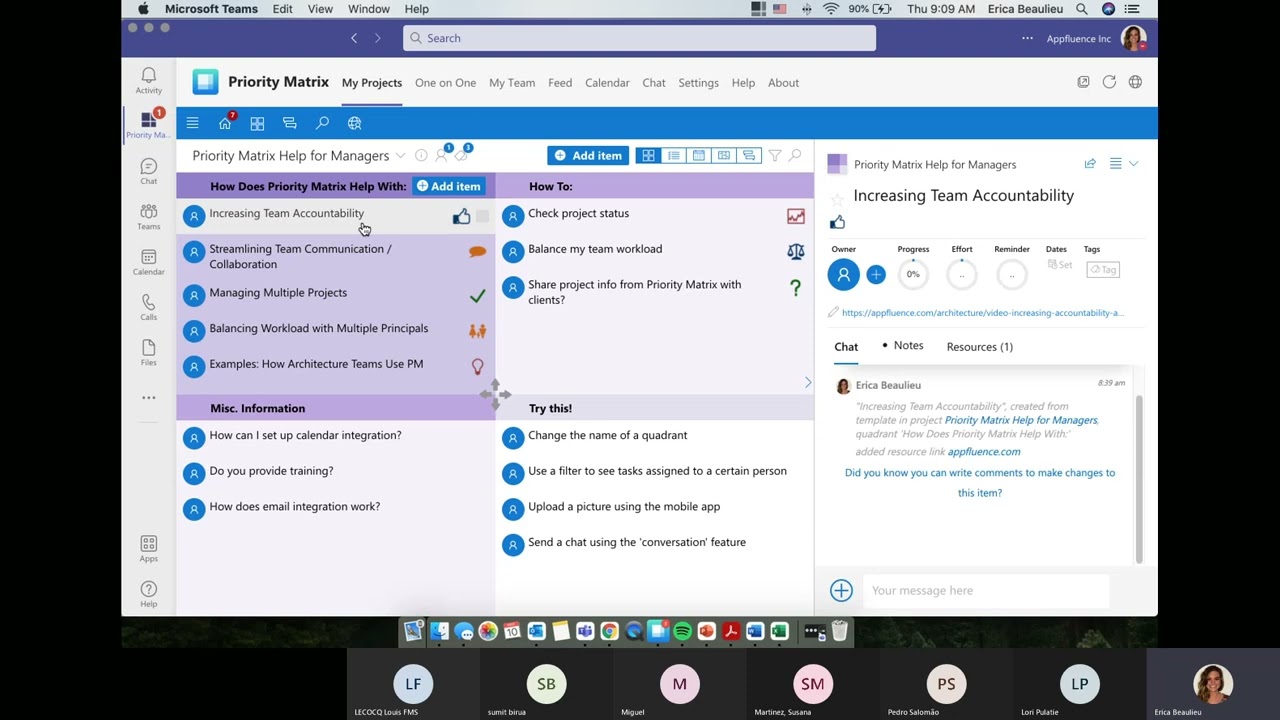Screen dimensions: 1280x720
Task: Add a Tag to the item
Action: [1103, 269]
